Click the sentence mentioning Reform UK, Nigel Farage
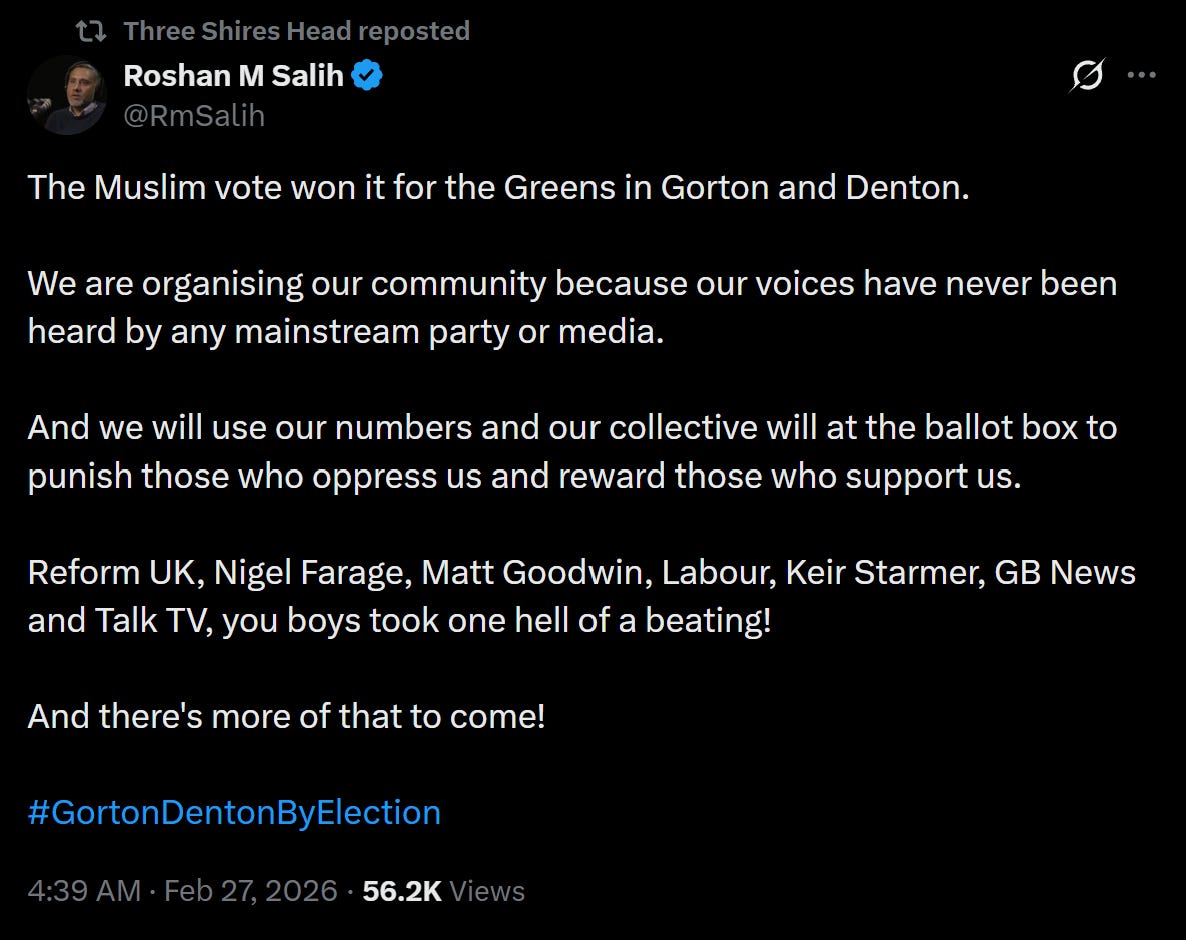This screenshot has width=1186, height=940. [580, 572]
